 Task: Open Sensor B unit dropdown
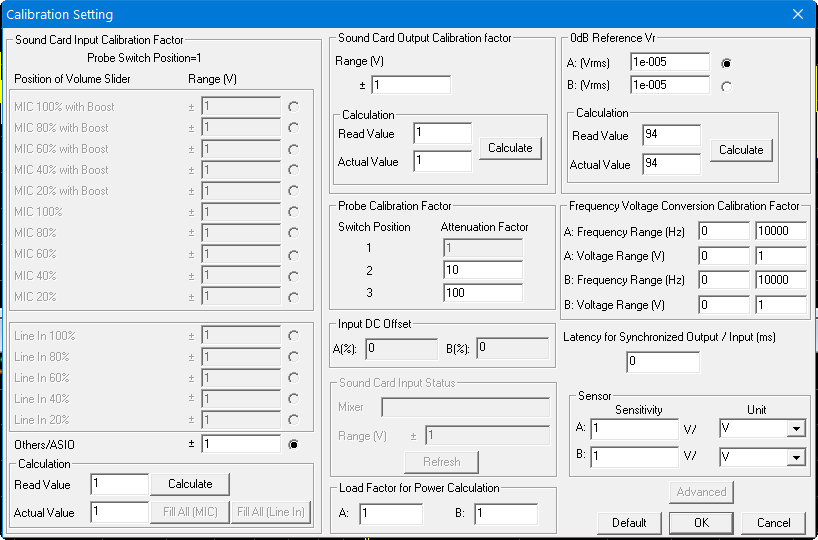(796, 458)
